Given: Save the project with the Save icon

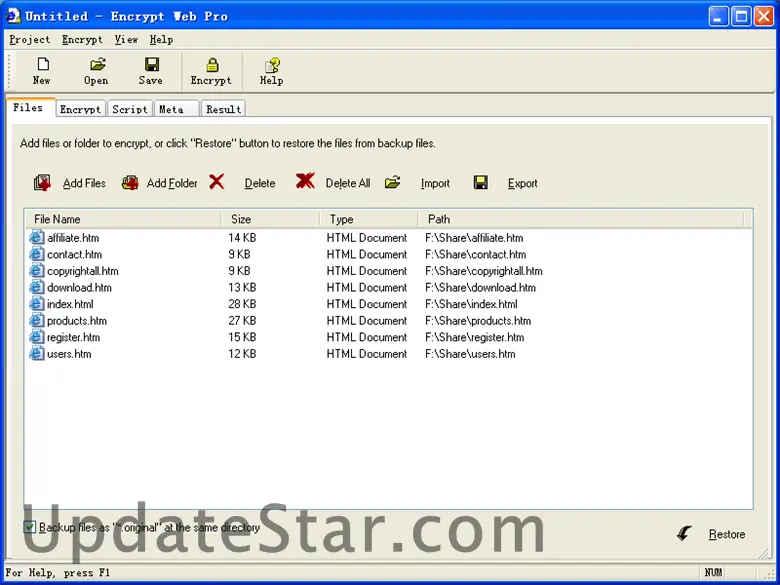Looking at the screenshot, I should click(151, 65).
